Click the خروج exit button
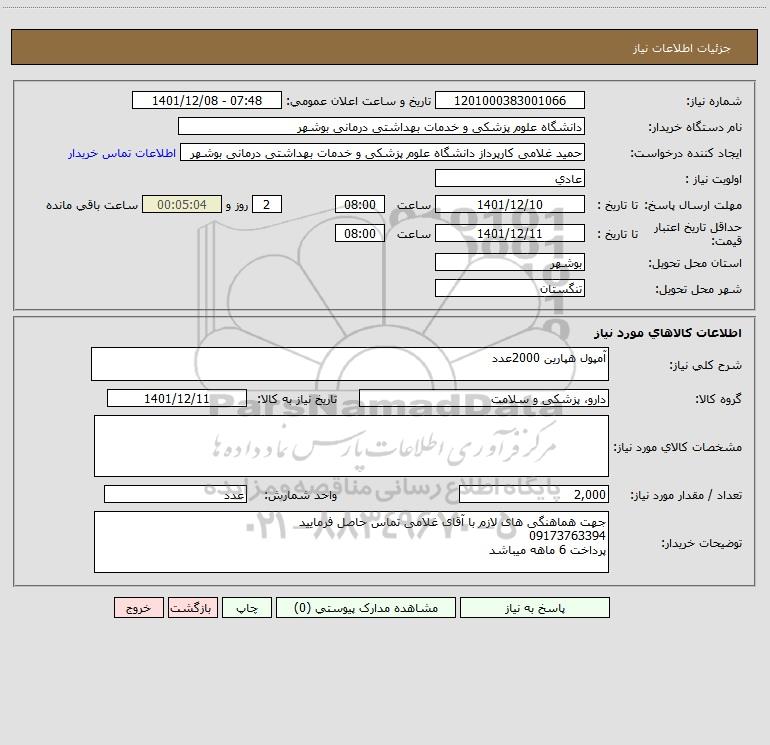The height and width of the screenshot is (745, 770). pyautogui.click(x=138, y=607)
